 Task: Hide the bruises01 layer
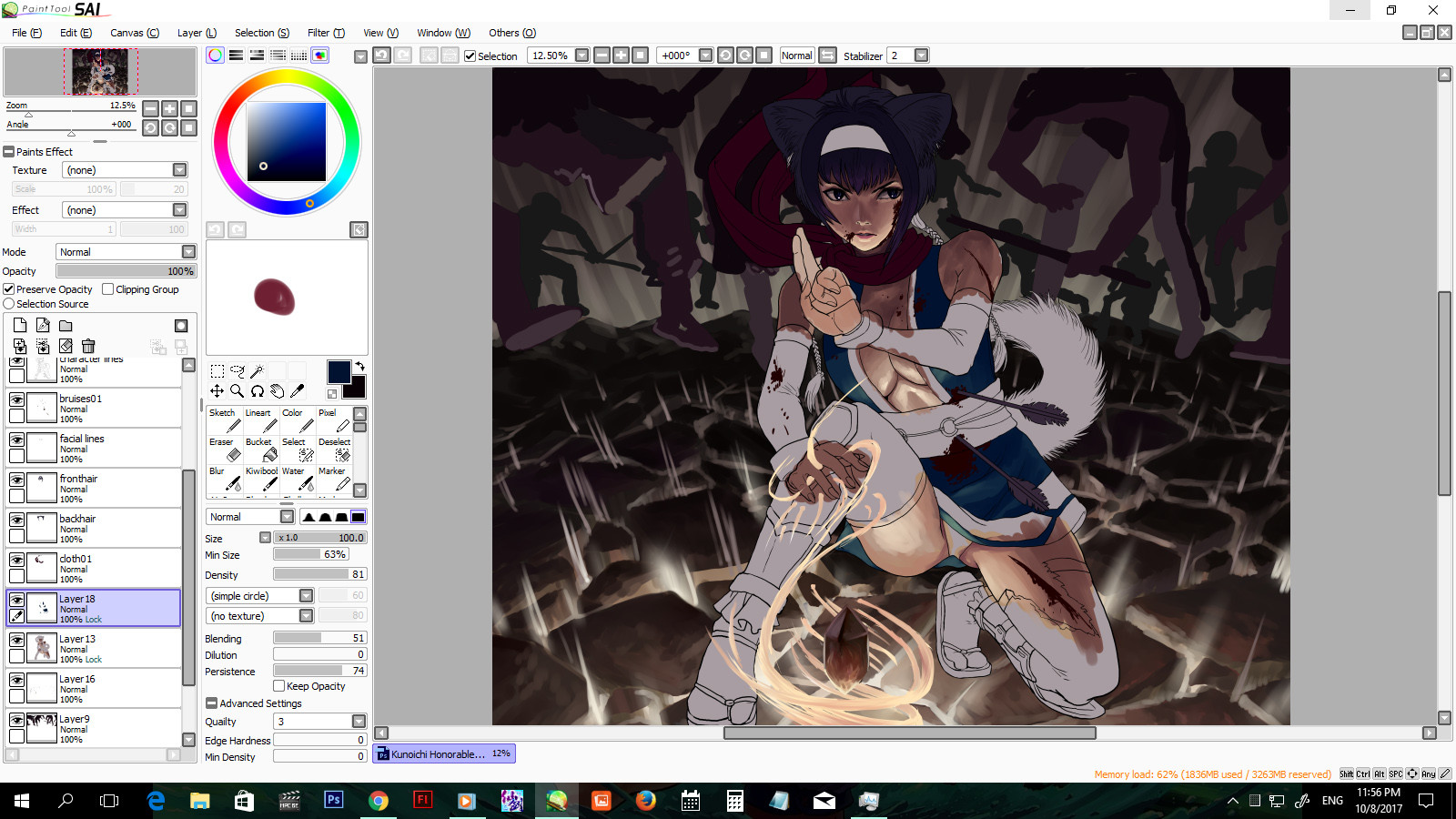tap(16, 399)
